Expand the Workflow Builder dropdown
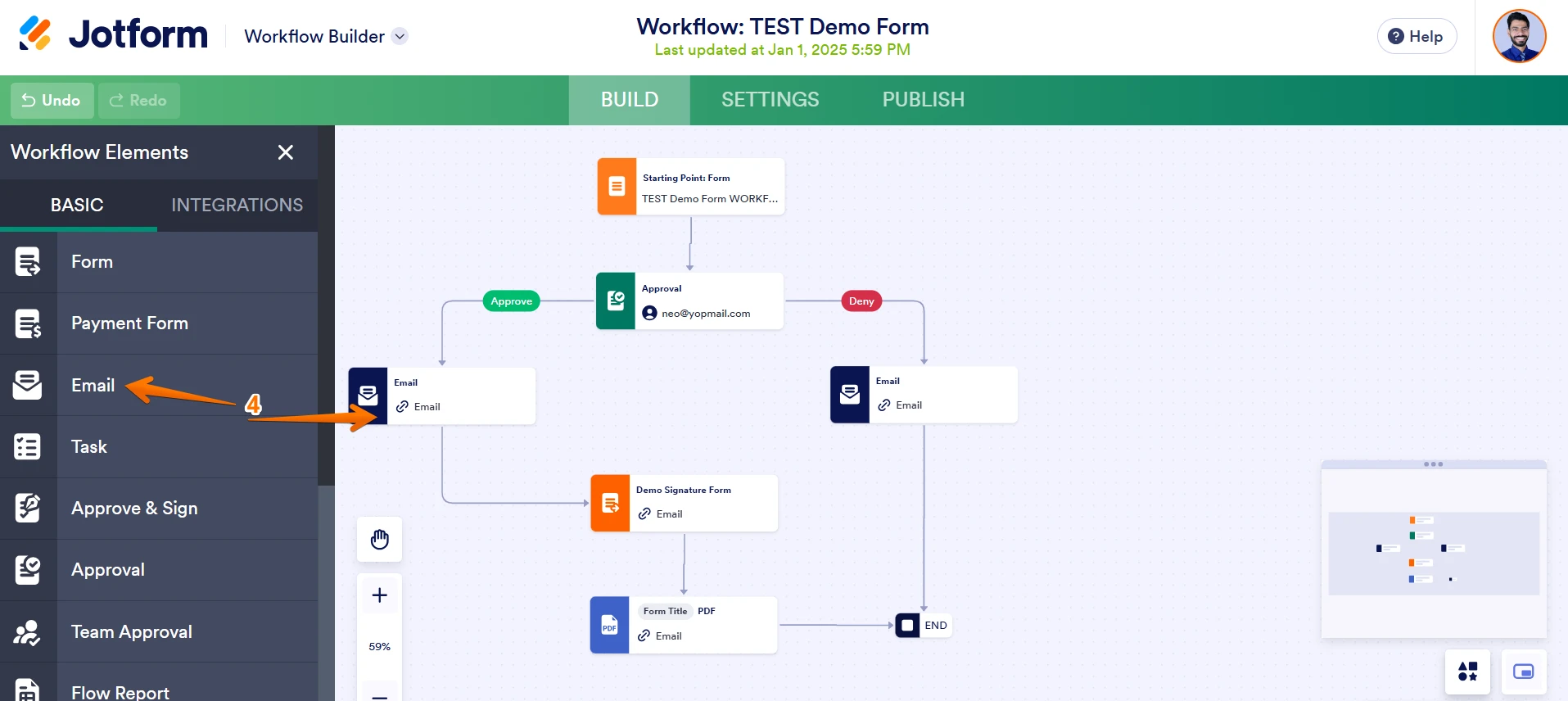Screen dimensions: 1568x701 [400, 36]
